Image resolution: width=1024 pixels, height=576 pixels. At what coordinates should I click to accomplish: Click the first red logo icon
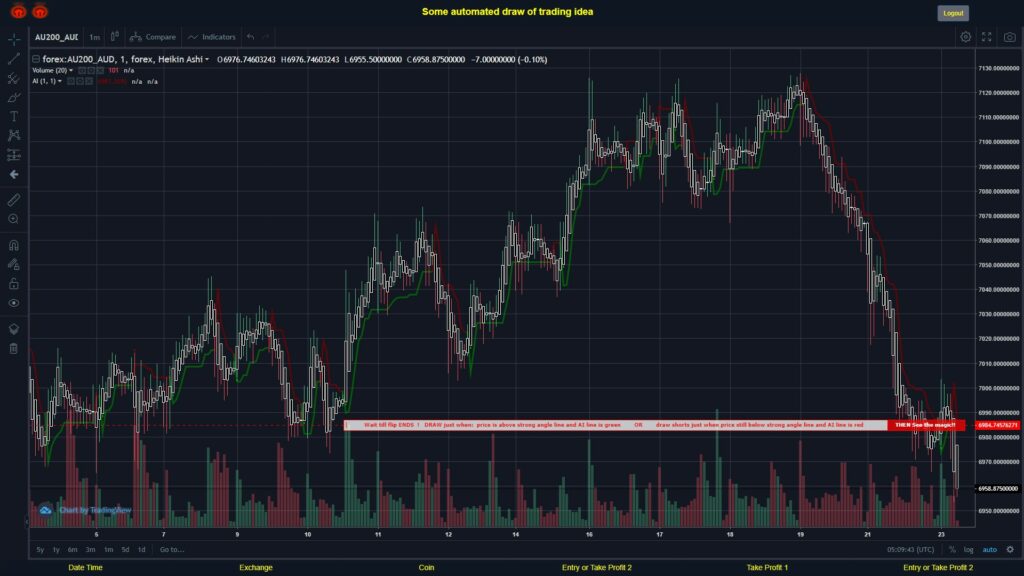tap(18, 11)
